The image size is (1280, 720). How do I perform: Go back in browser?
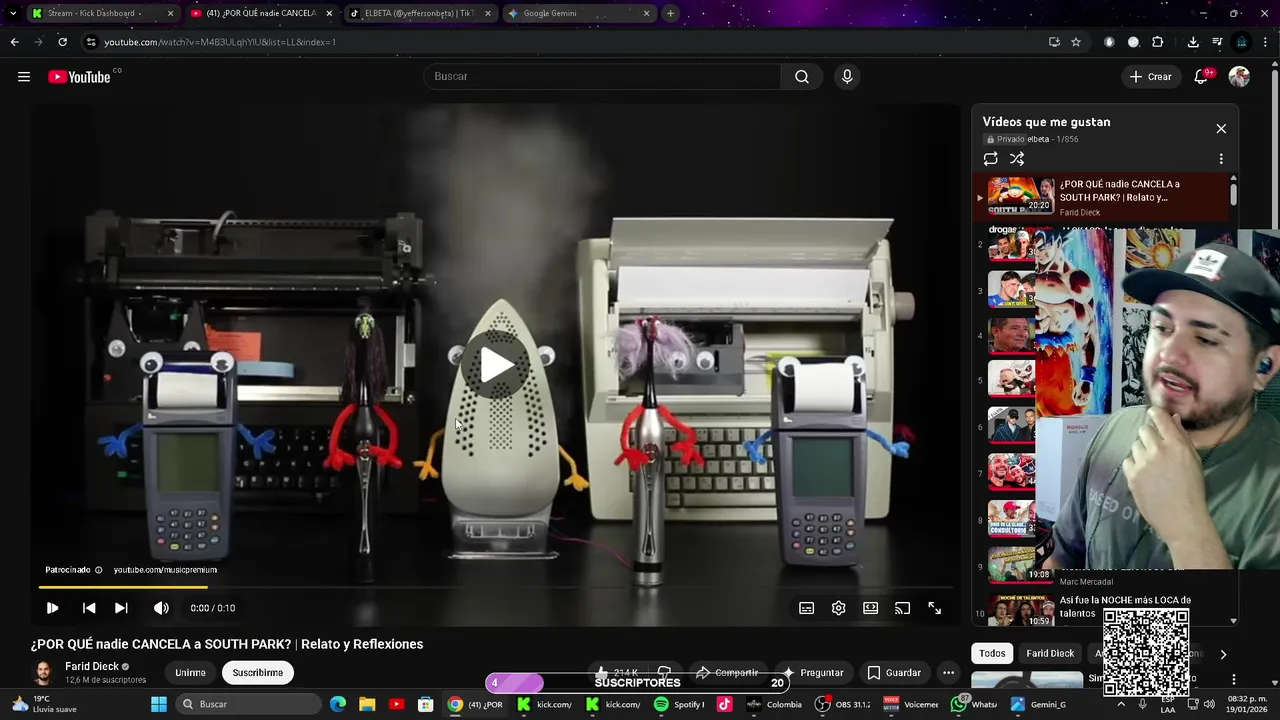tap(14, 42)
